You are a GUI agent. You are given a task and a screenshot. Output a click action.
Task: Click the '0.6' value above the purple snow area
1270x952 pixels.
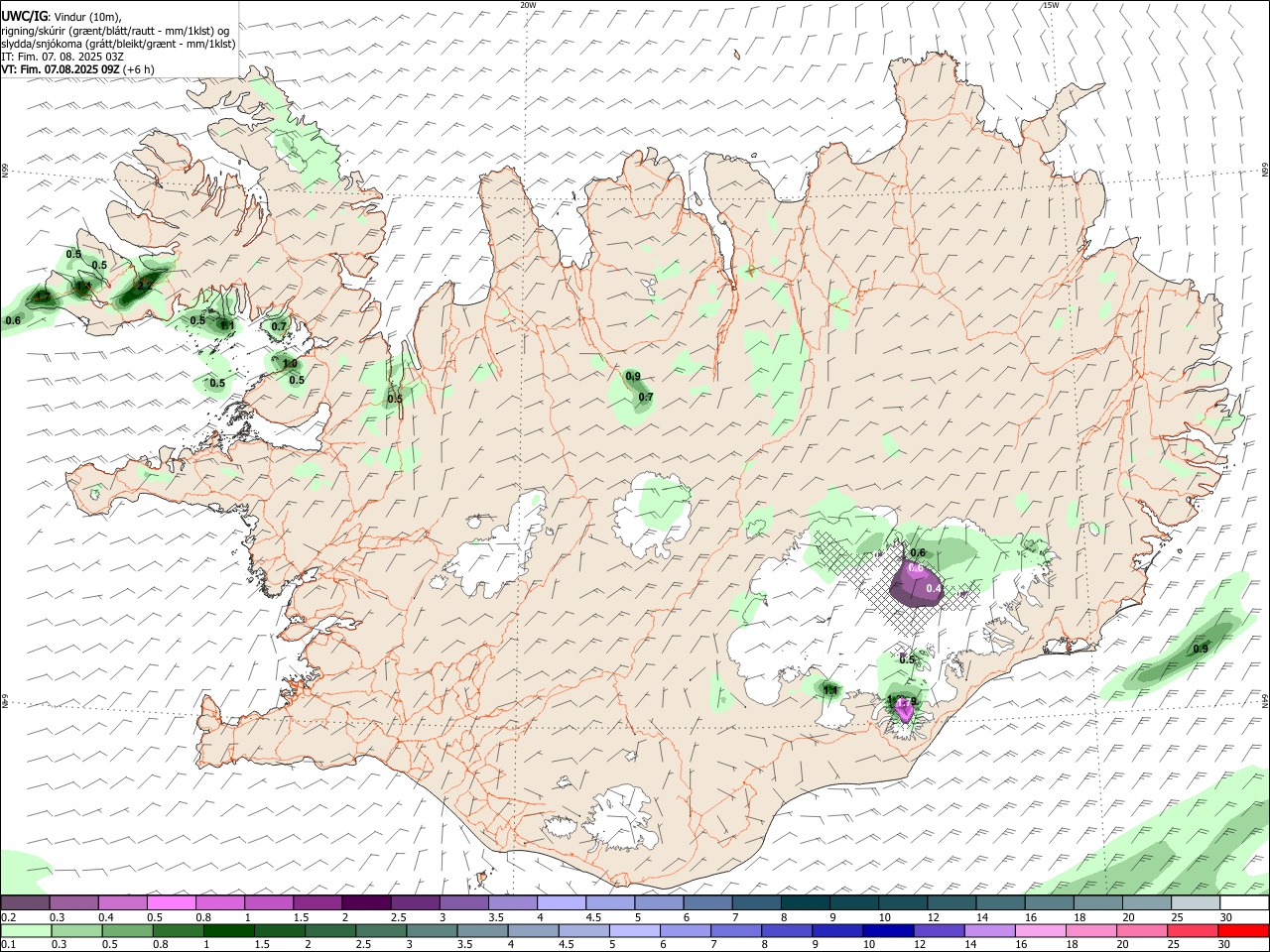[x=918, y=553]
